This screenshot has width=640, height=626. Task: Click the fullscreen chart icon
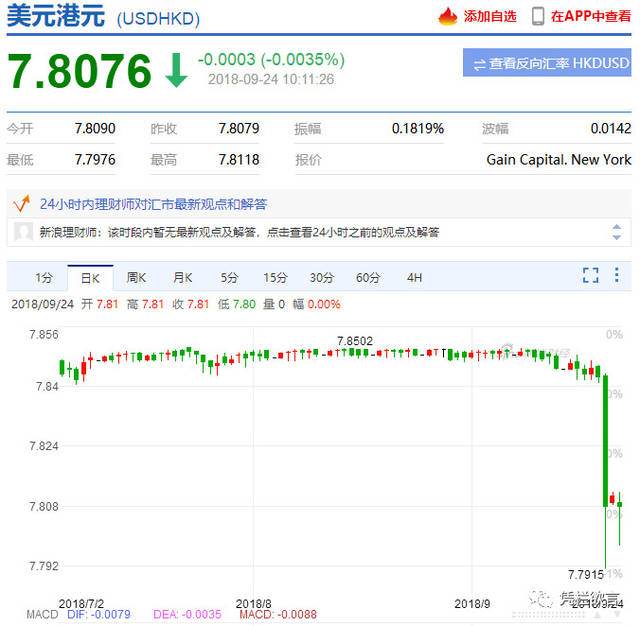tap(590, 276)
